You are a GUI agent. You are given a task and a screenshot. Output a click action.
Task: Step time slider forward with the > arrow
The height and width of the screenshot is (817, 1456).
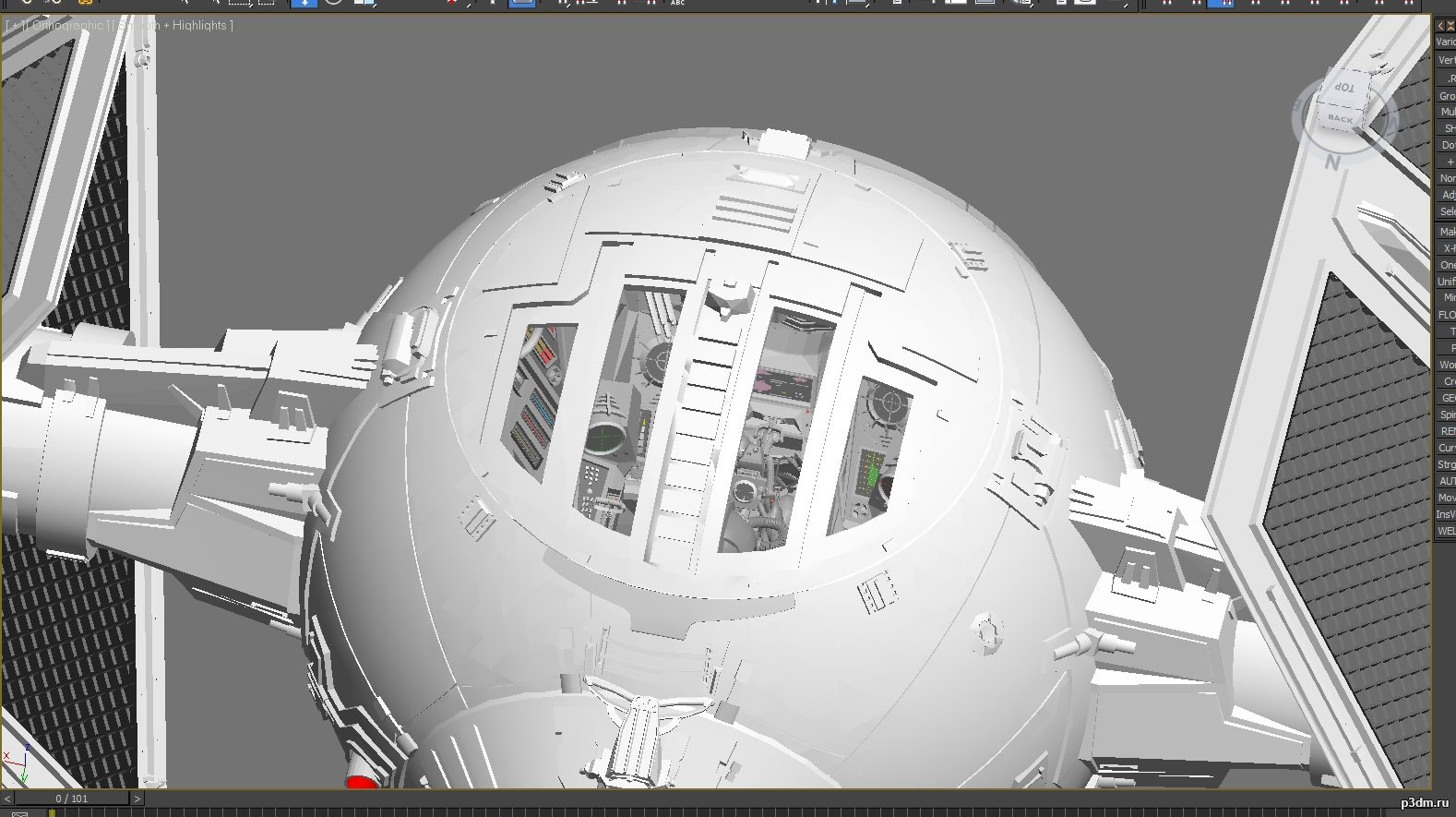click(137, 799)
